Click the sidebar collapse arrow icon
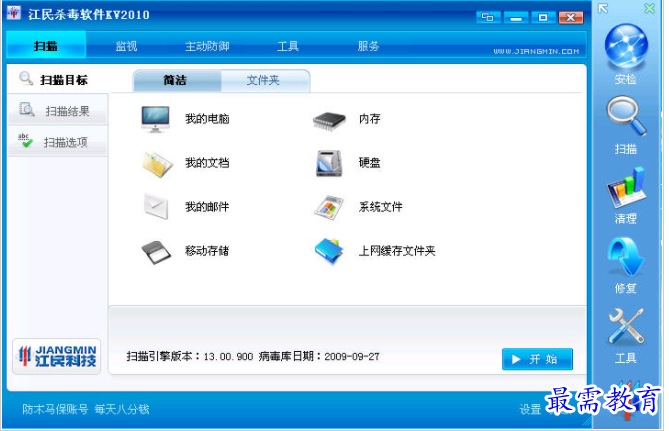 603,9
